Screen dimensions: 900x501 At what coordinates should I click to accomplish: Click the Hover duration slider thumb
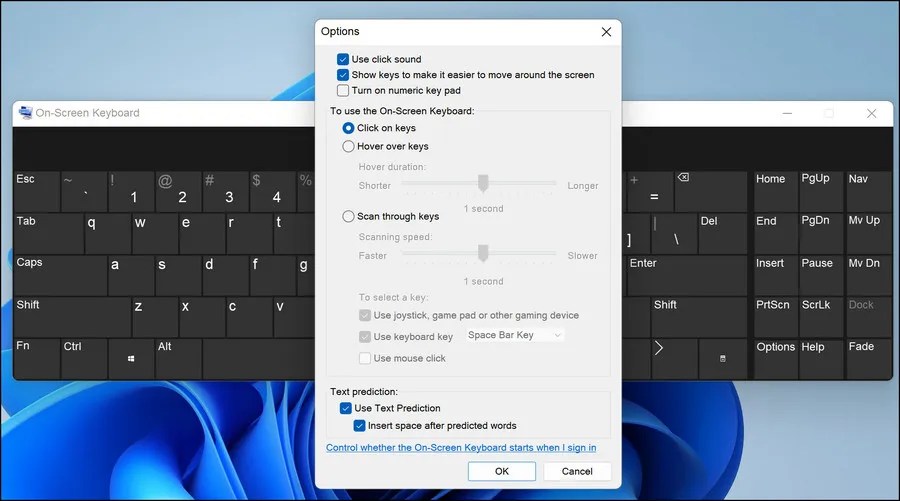483,183
